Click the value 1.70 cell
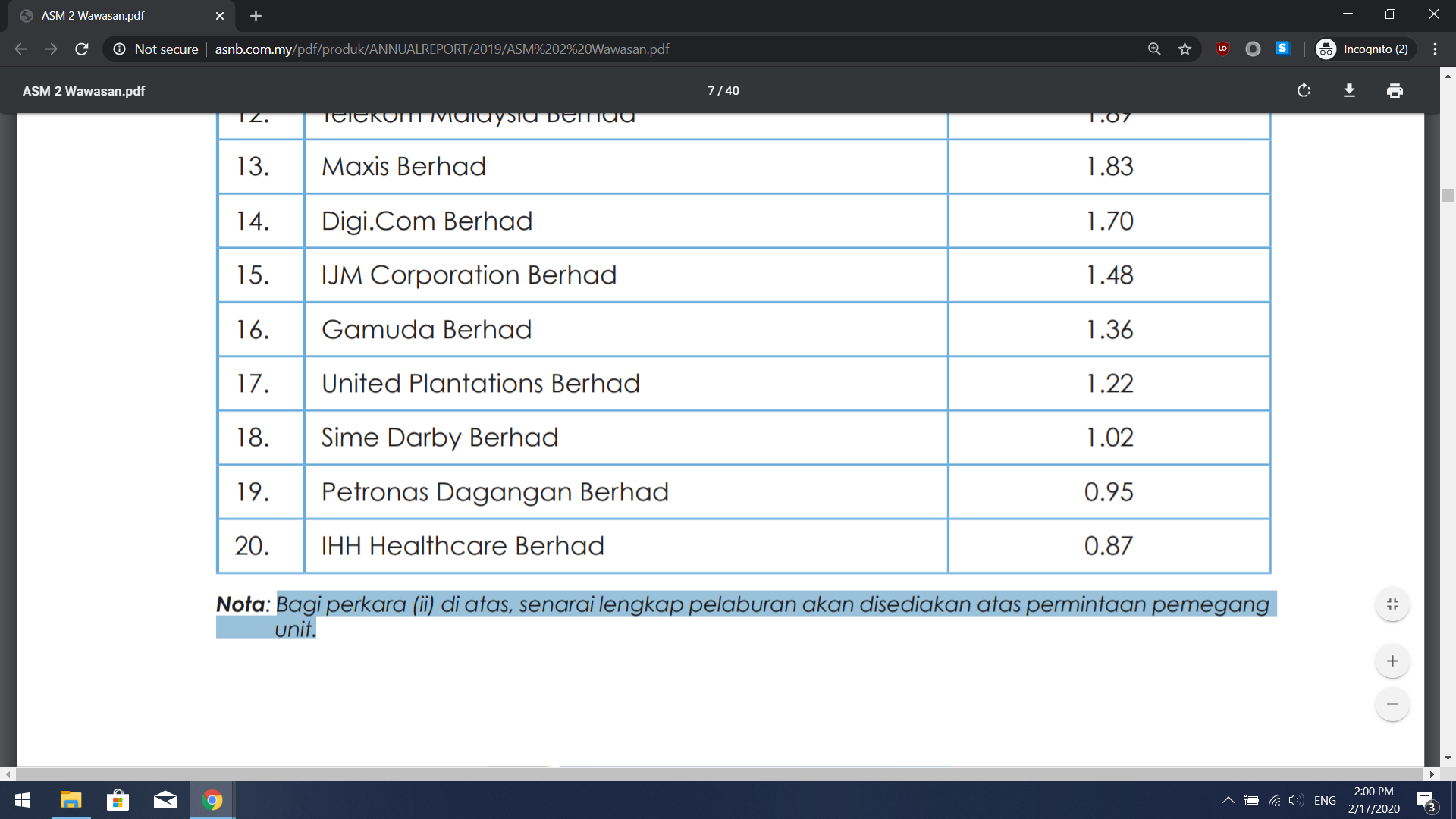1456x819 pixels. pyautogui.click(x=1109, y=221)
